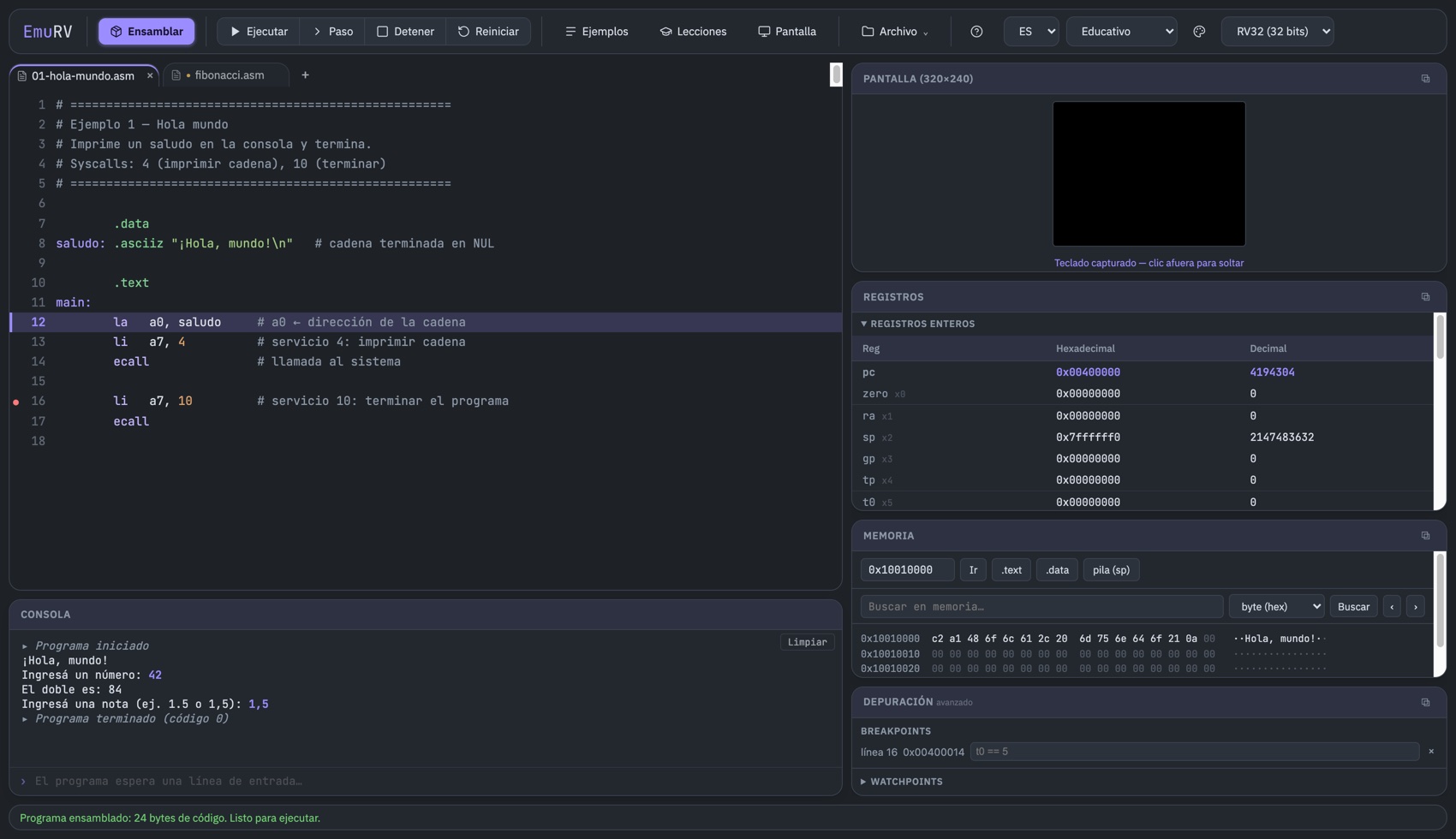Step one instruction with Paso
Image resolution: width=1456 pixels, height=839 pixels.
point(333,32)
